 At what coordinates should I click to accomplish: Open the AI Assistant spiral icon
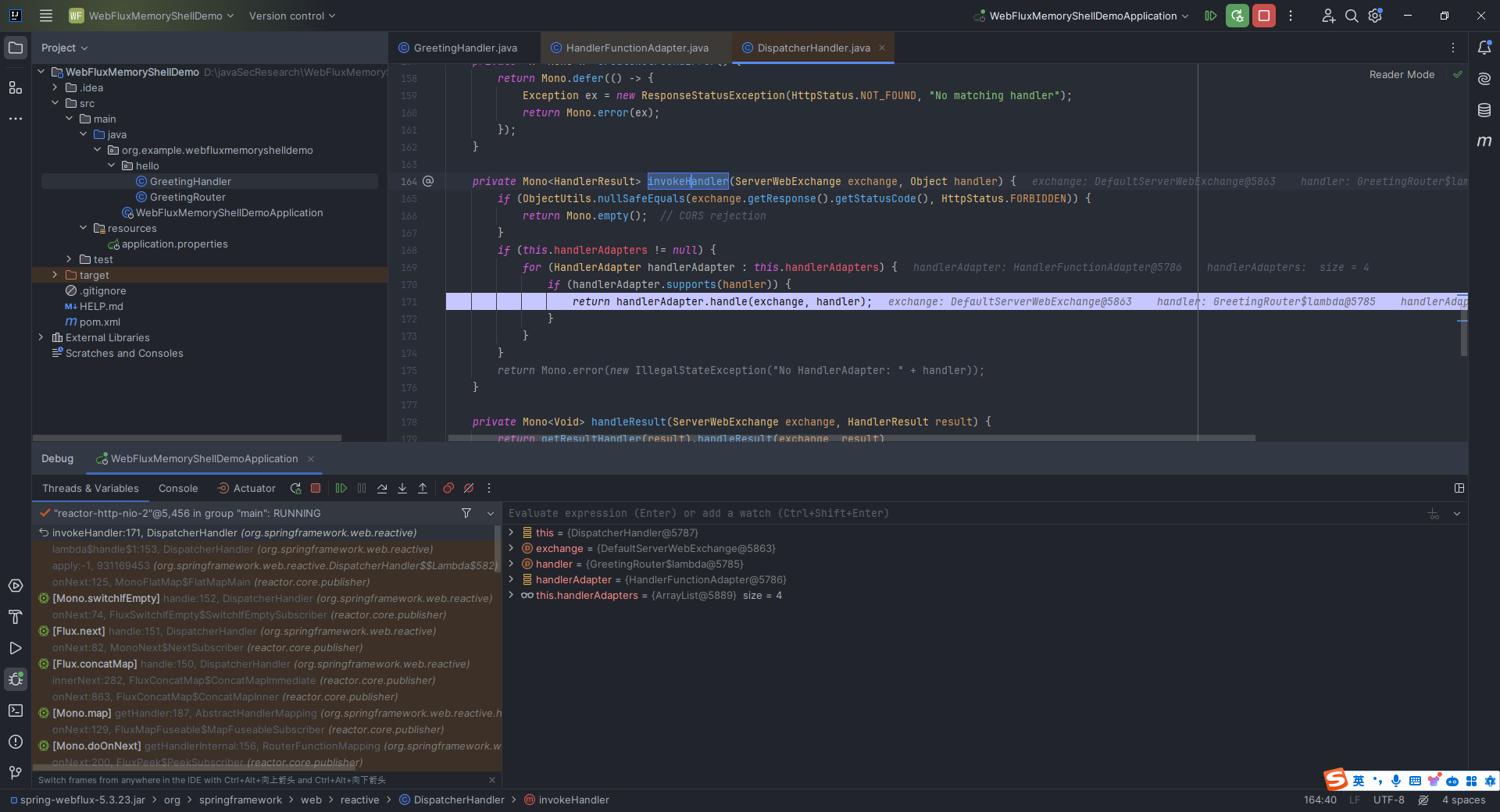(x=1484, y=79)
